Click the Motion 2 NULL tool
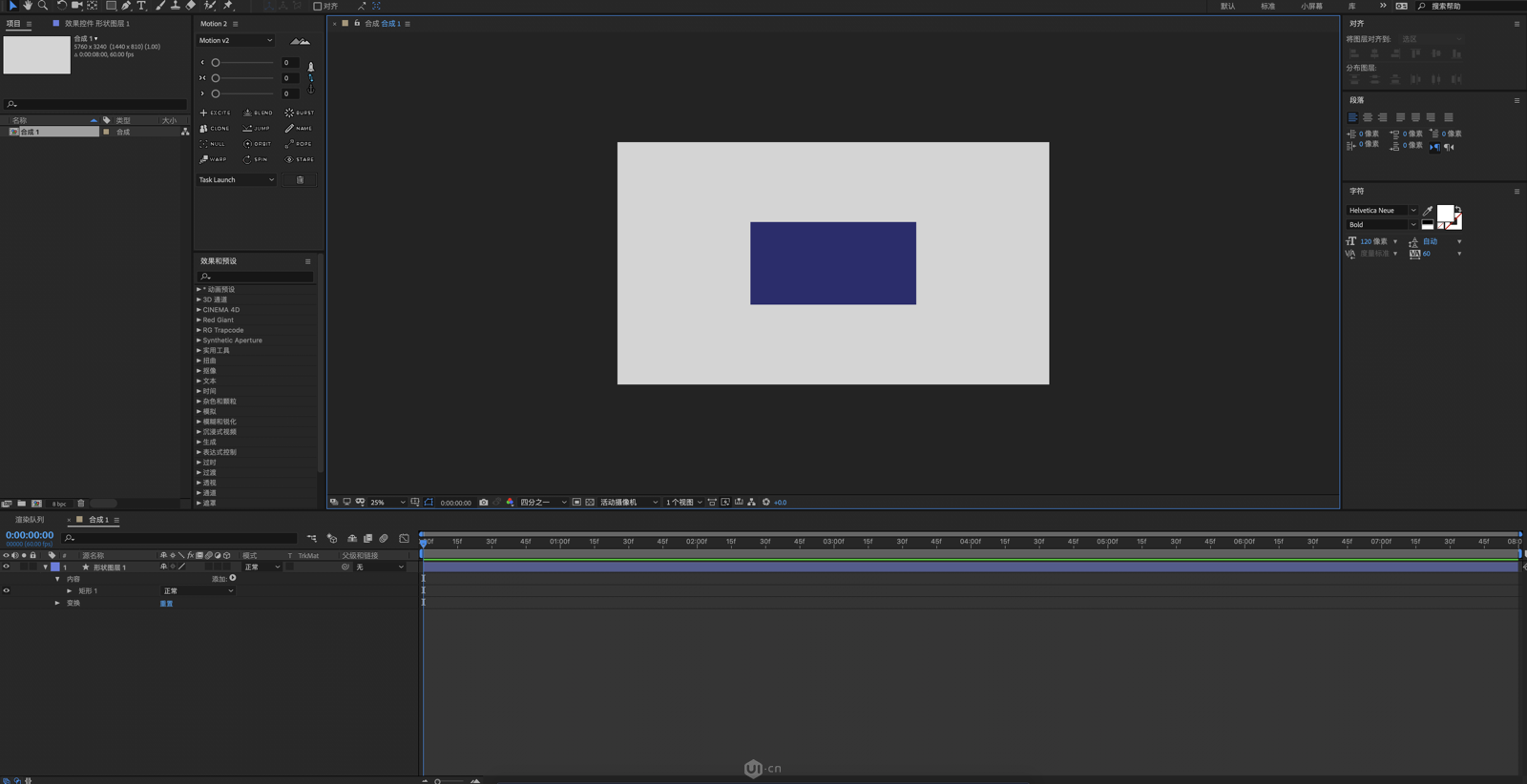Screen dimensions: 1527x784 click(213, 144)
